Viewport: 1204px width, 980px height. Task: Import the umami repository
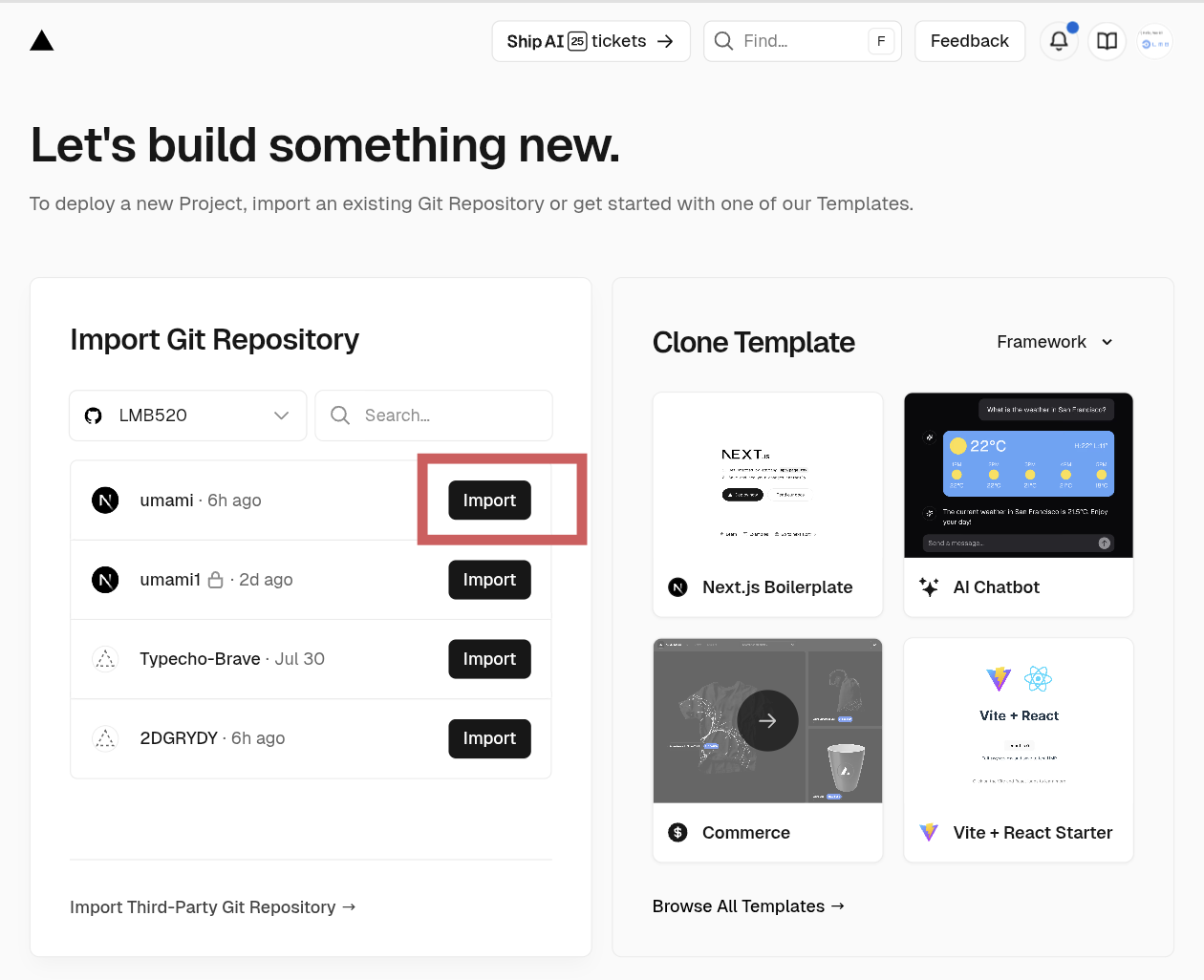point(489,501)
